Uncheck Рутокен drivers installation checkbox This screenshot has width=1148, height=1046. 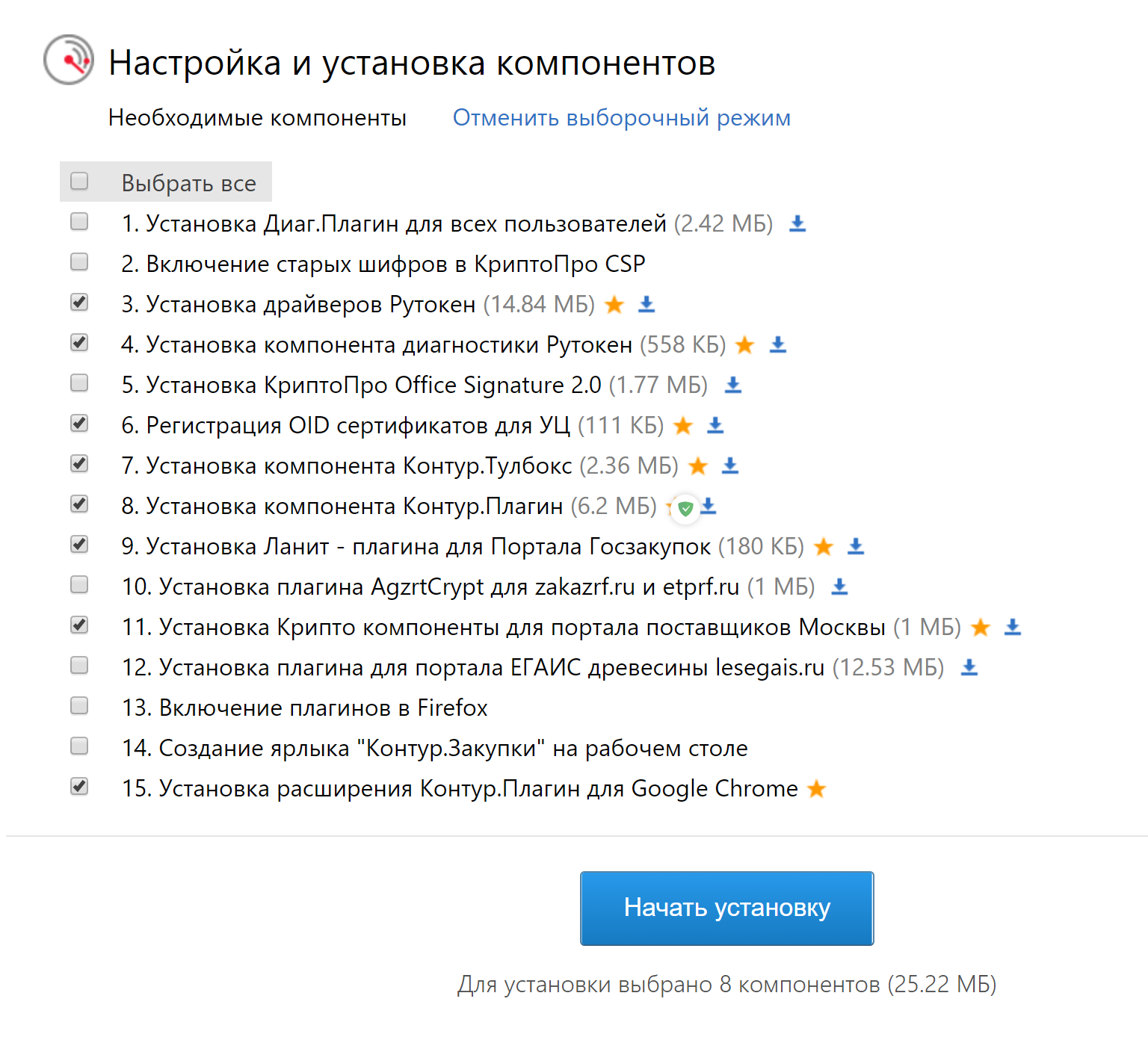(x=79, y=303)
